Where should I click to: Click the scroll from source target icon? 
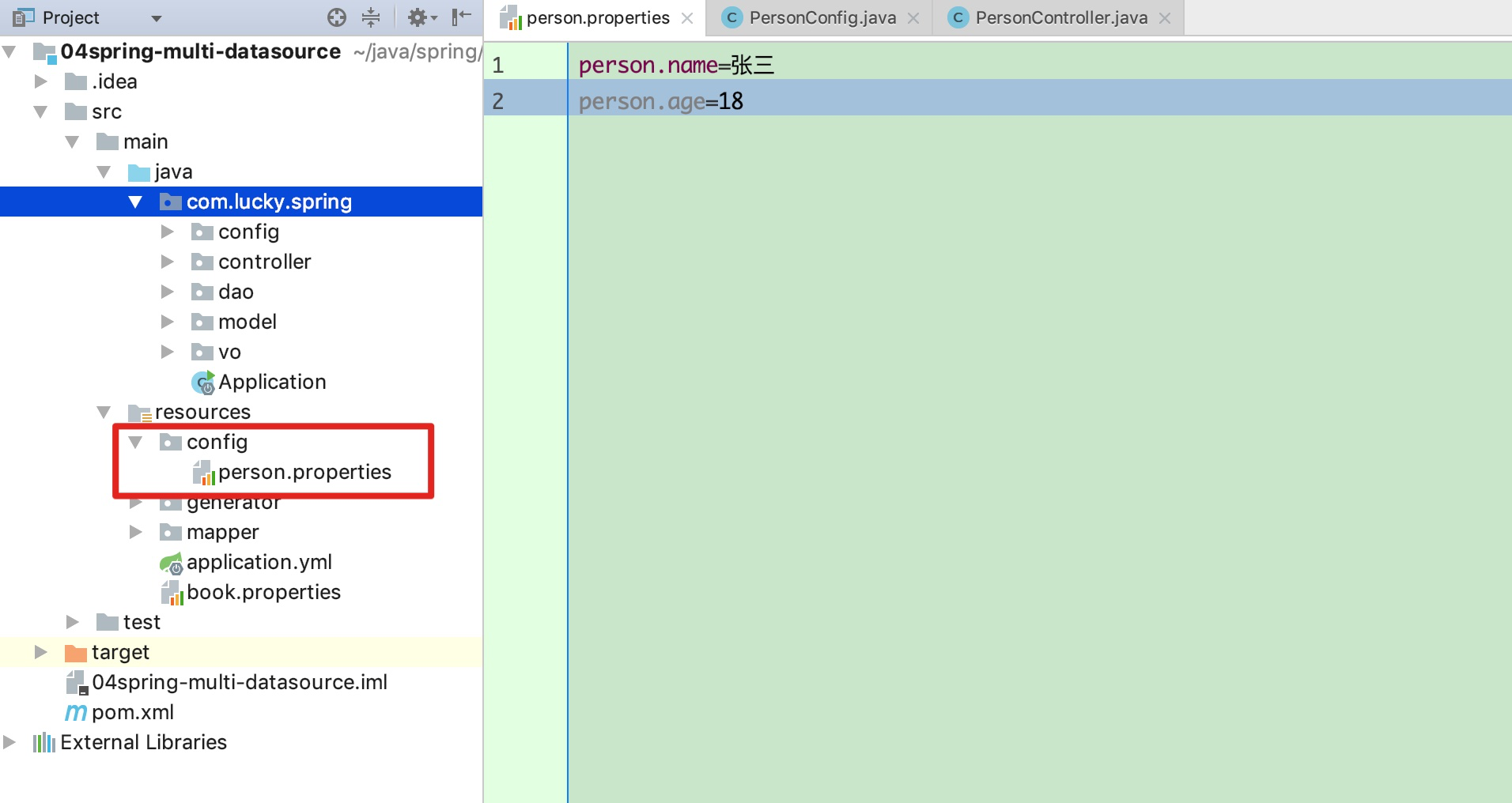337,17
